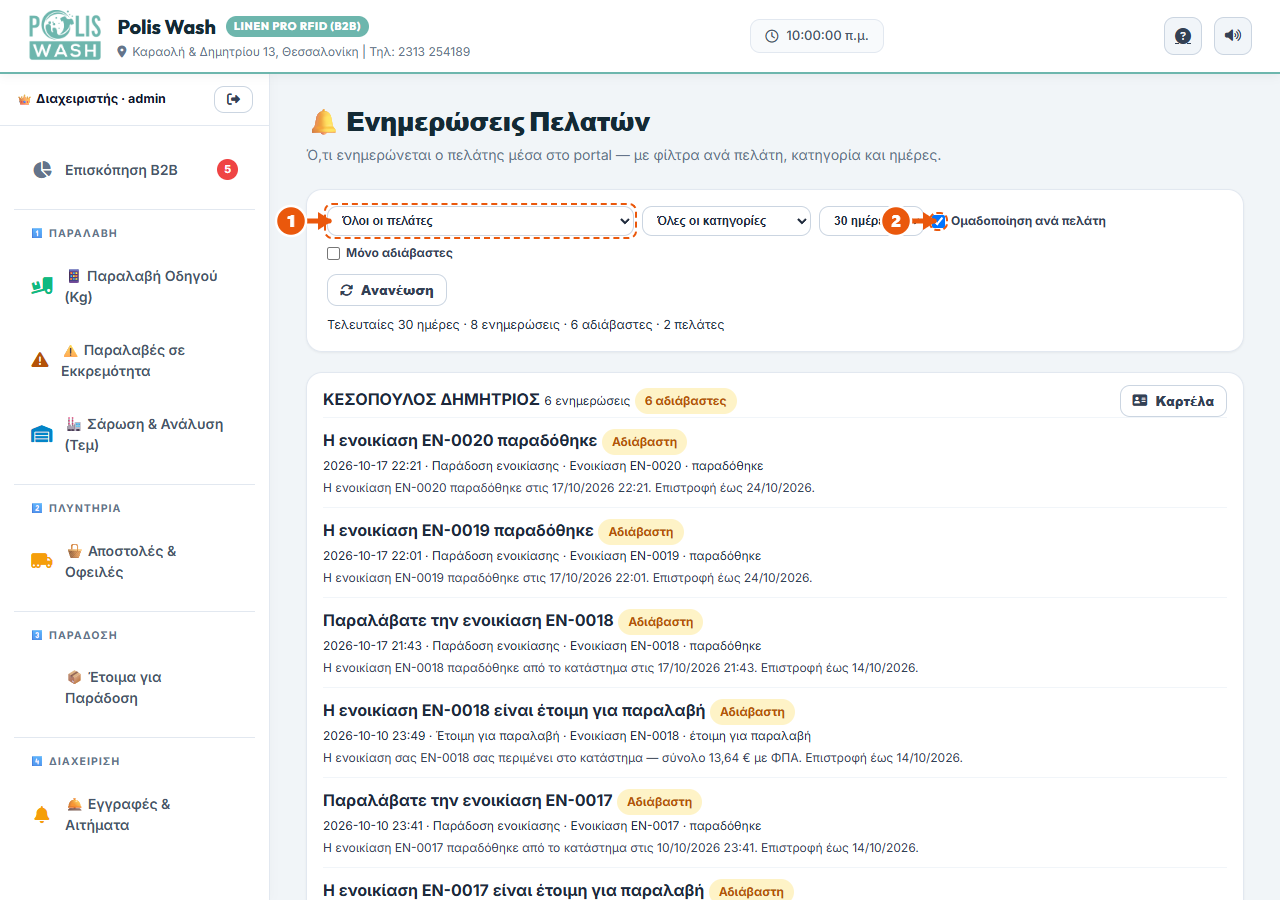Toggle the sound speaker button

pyautogui.click(x=1233, y=36)
